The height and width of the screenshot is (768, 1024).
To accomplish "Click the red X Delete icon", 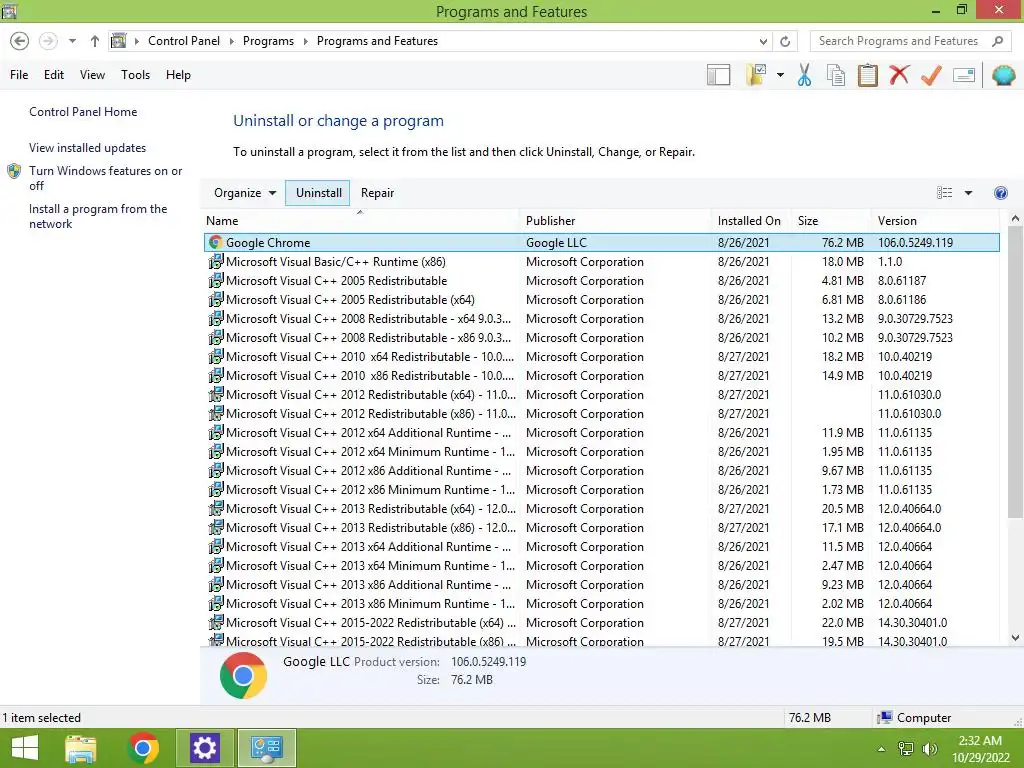I will 899,75.
